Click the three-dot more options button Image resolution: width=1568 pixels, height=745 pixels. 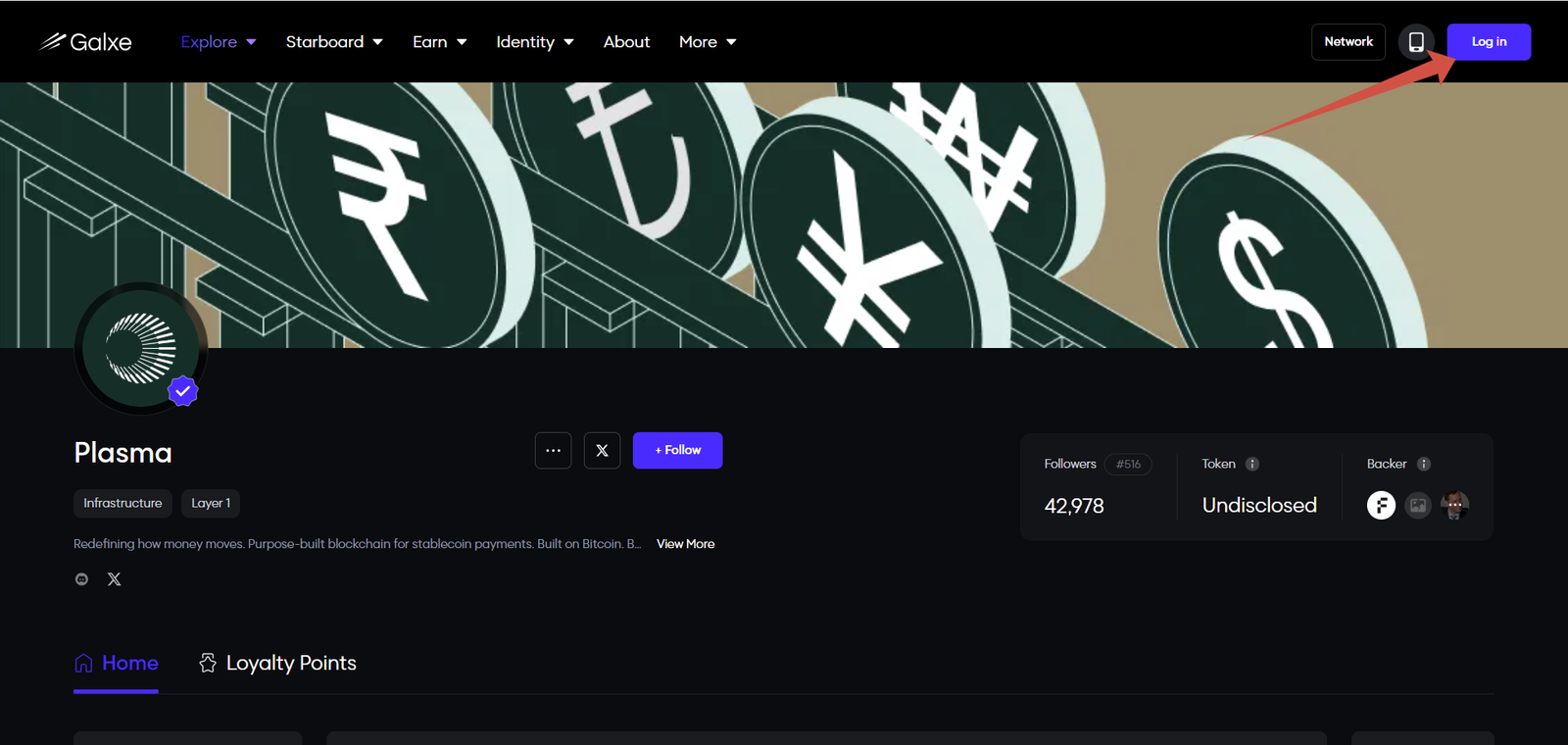(x=553, y=451)
